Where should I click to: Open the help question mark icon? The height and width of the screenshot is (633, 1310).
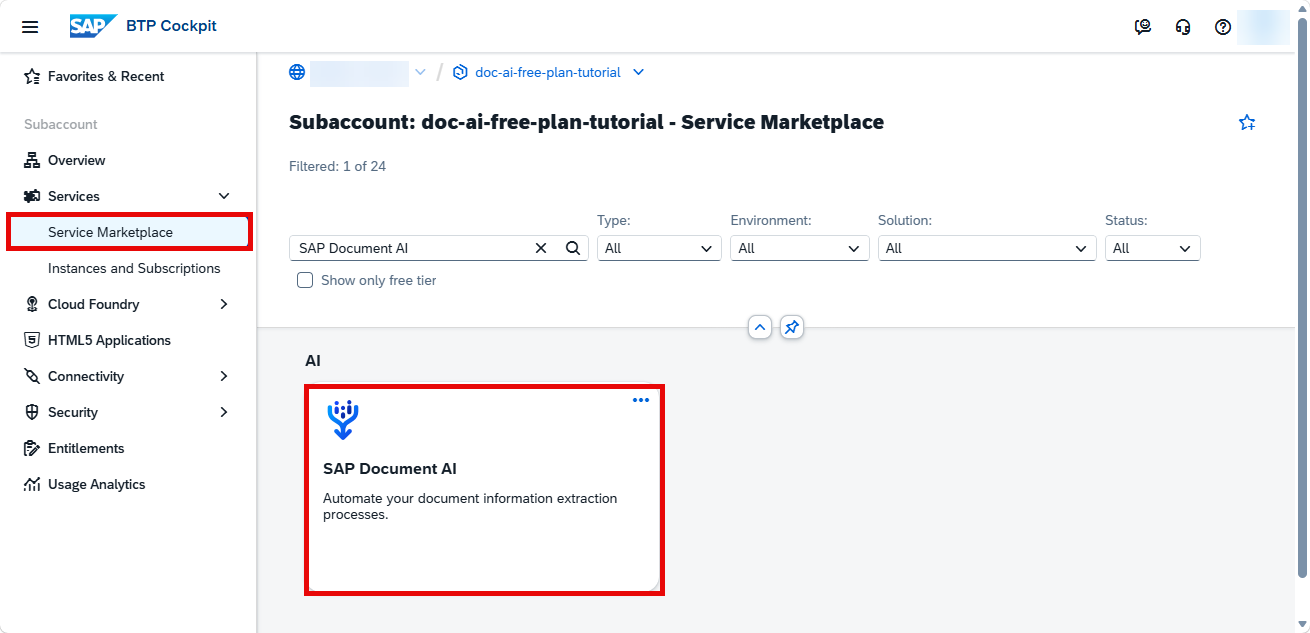1223,27
